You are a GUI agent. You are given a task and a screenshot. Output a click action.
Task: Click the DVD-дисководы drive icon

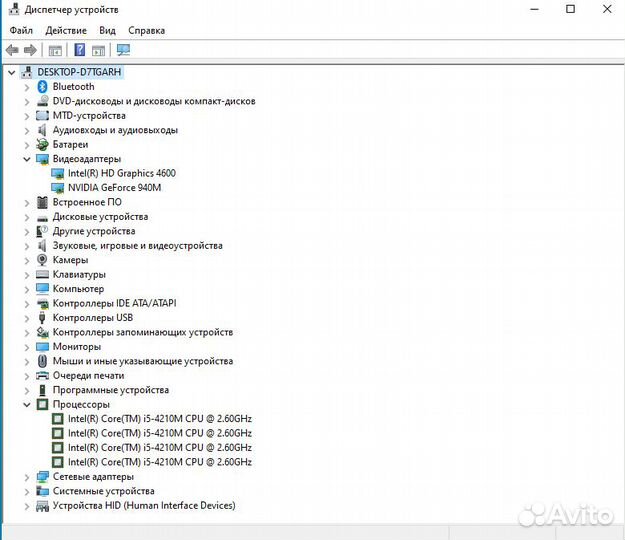(x=42, y=101)
